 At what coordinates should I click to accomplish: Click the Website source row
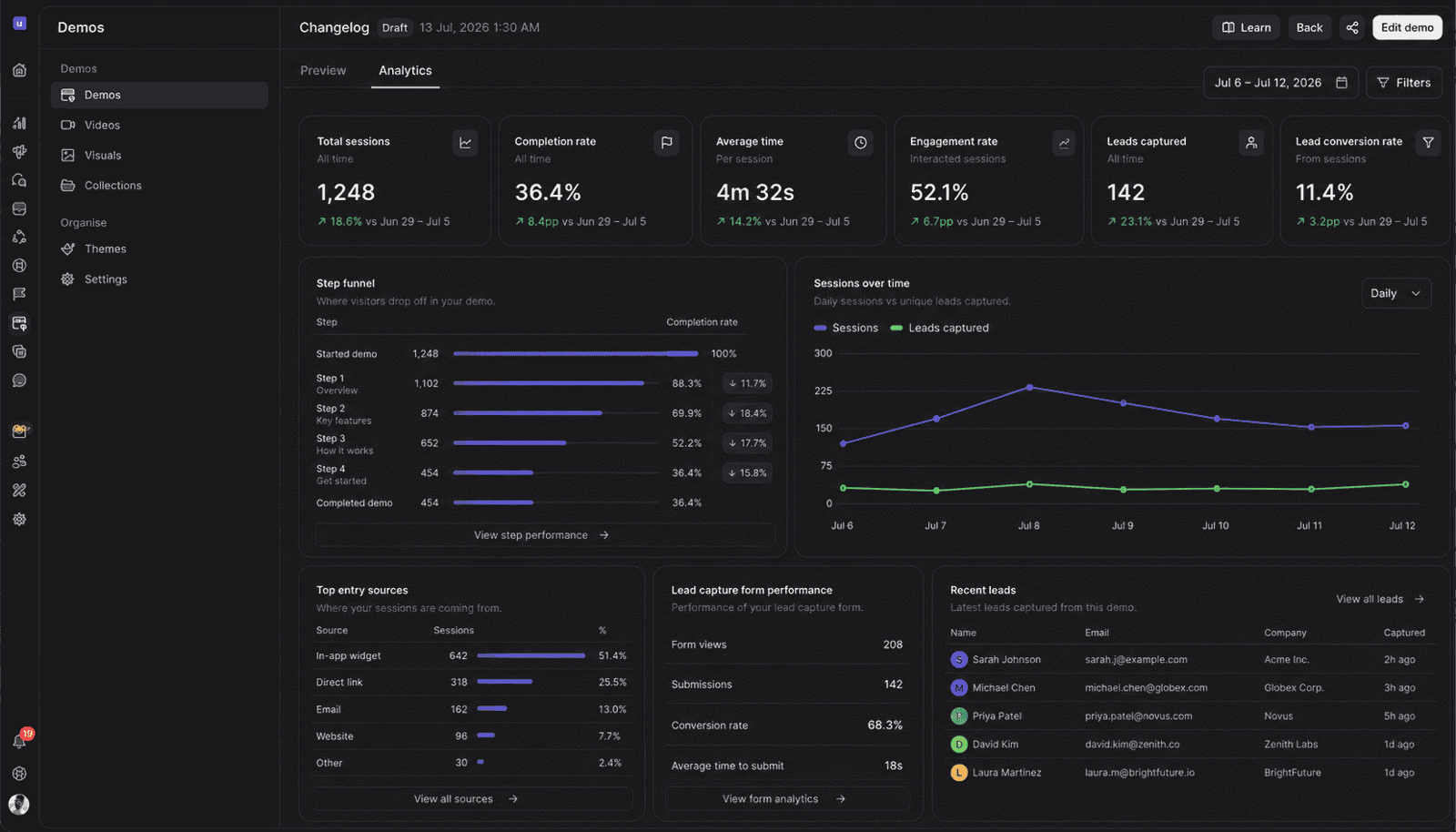[x=471, y=736]
